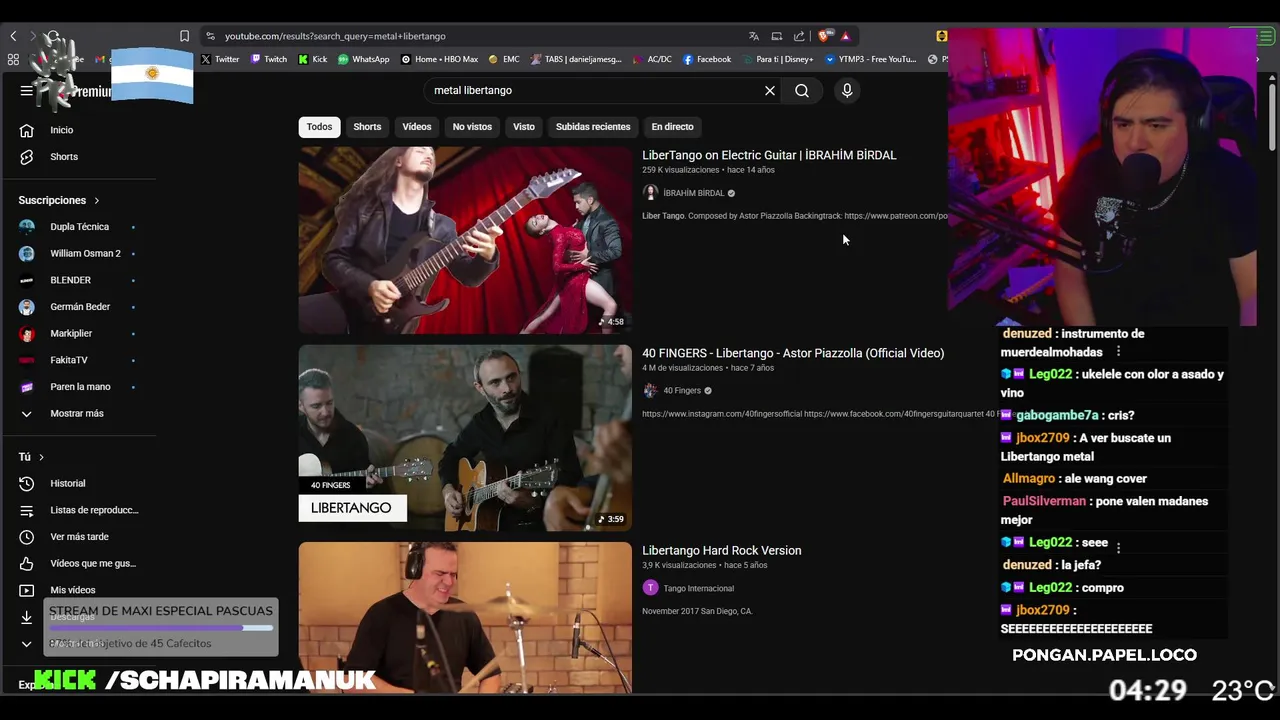Click the Brave Shields lion icon
The image size is (1280, 720).
click(824, 36)
